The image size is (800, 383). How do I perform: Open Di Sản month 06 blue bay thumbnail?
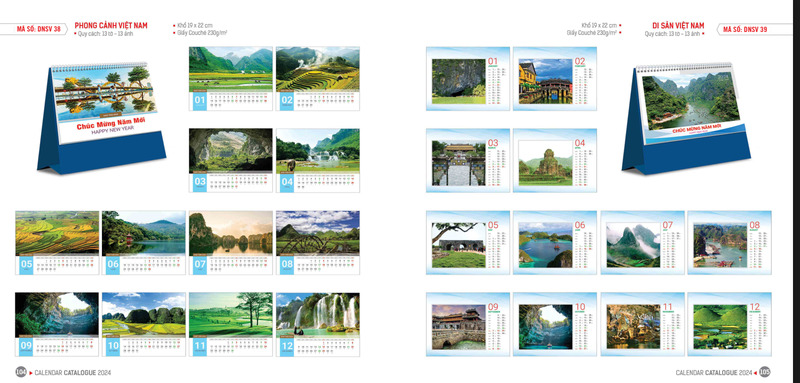pos(555,243)
